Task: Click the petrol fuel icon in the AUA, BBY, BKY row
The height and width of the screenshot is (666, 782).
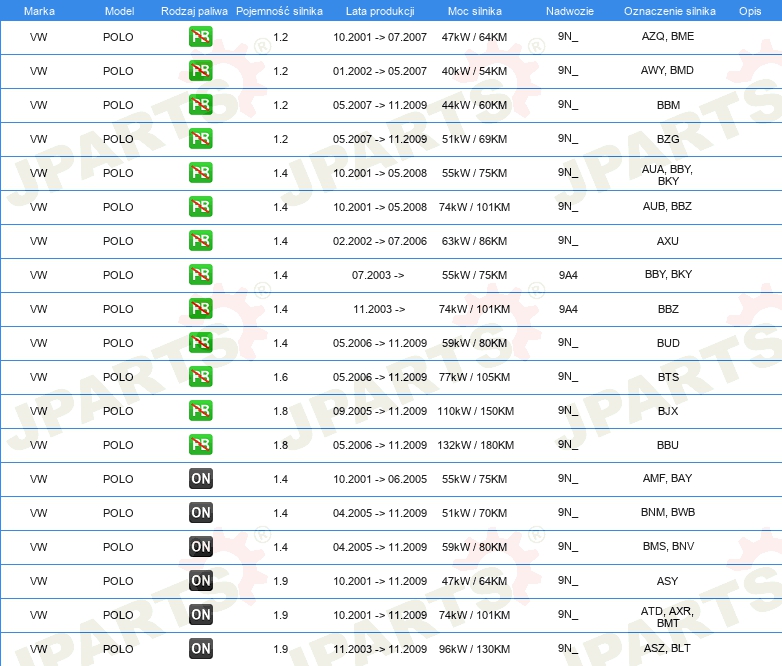Action: pyautogui.click(x=200, y=173)
